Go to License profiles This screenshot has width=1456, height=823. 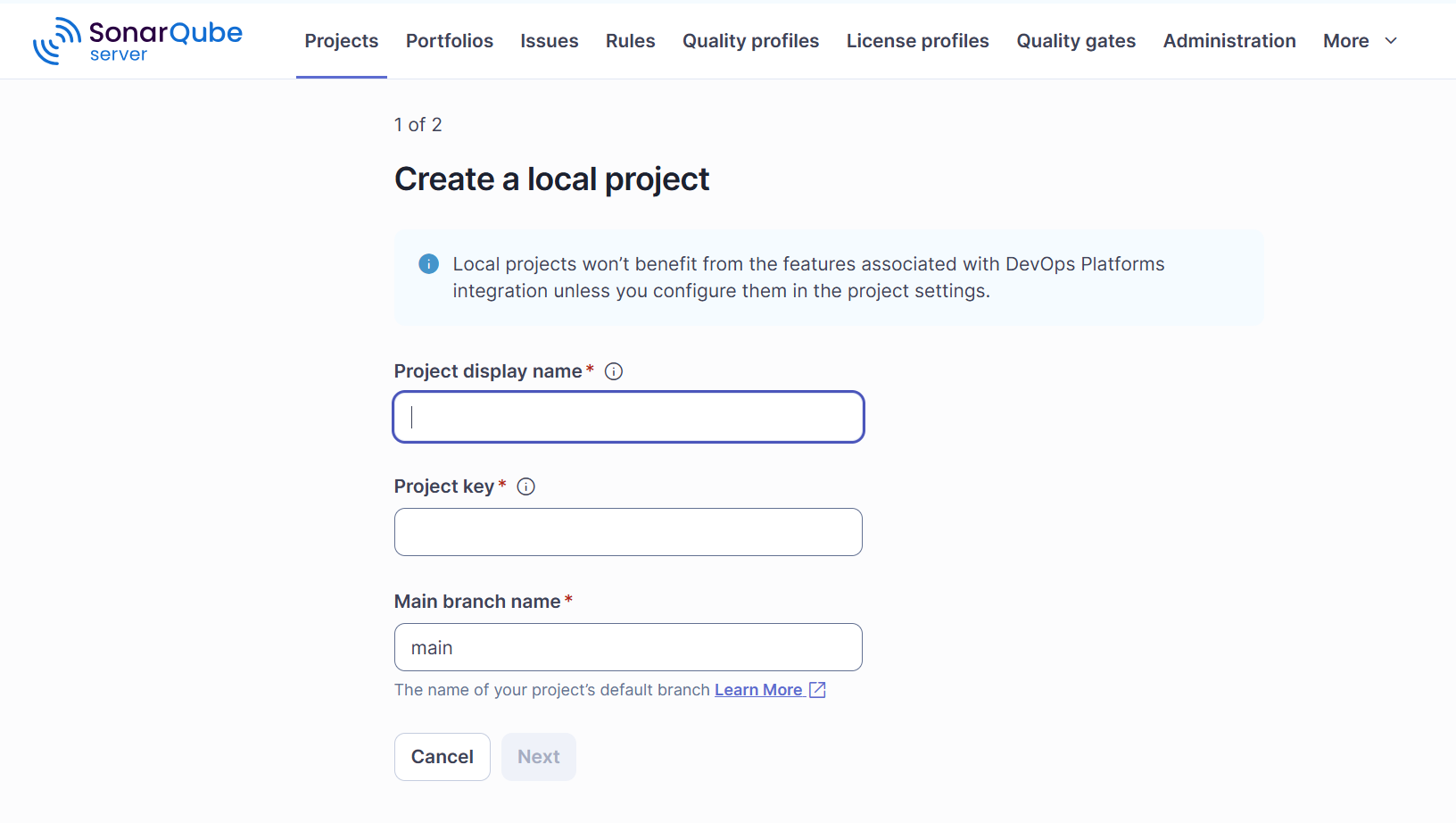918,41
